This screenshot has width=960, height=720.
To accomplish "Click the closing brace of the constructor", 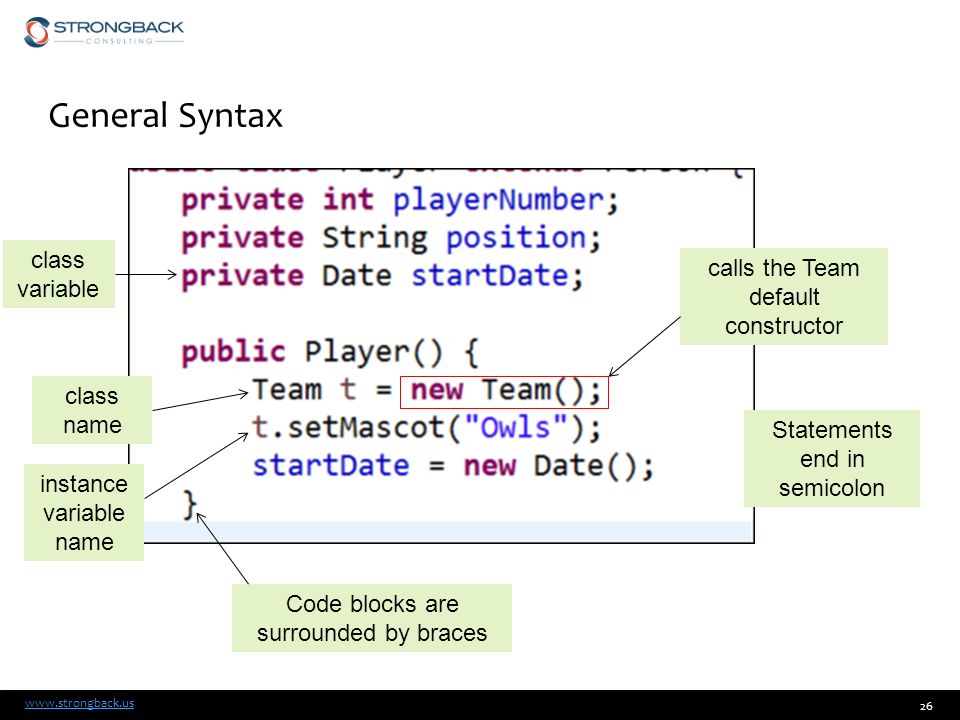I will click(x=190, y=504).
